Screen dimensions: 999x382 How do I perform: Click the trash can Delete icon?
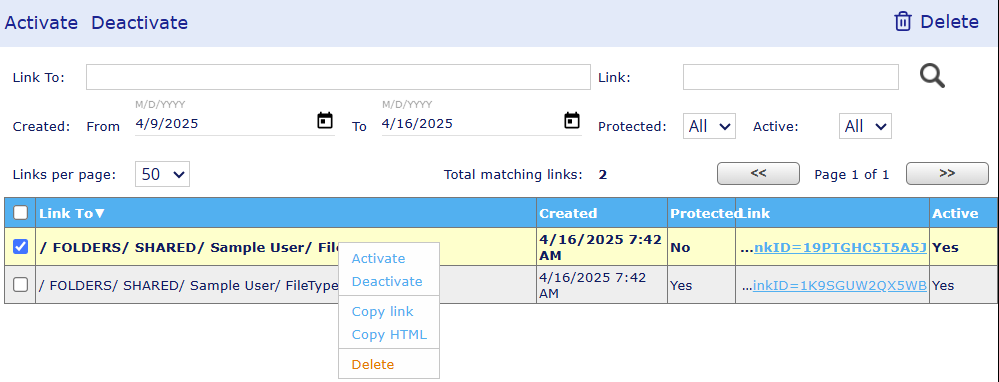point(903,22)
